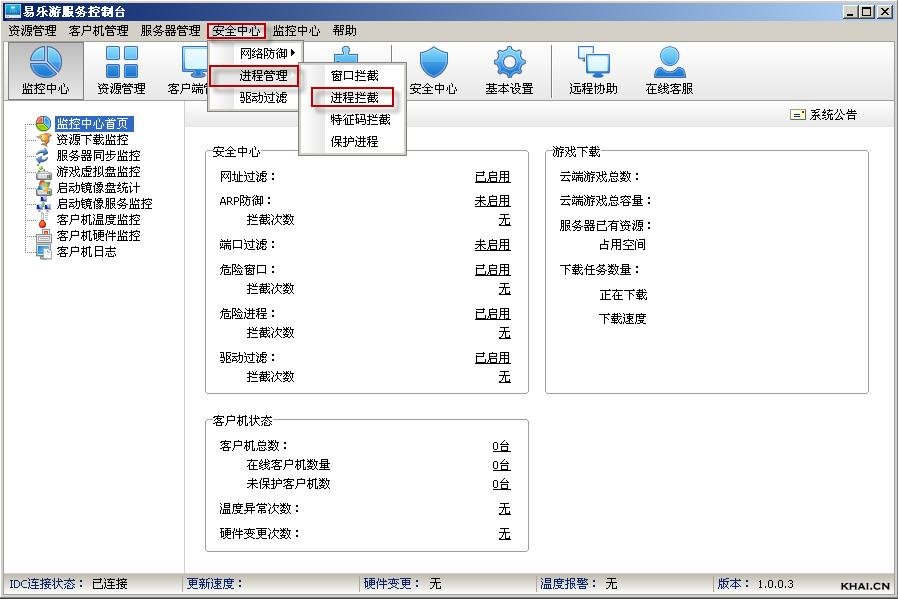Choose 进程拦截 from the submenu
Viewport: 898px width, 599px height.
(x=354, y=98)
